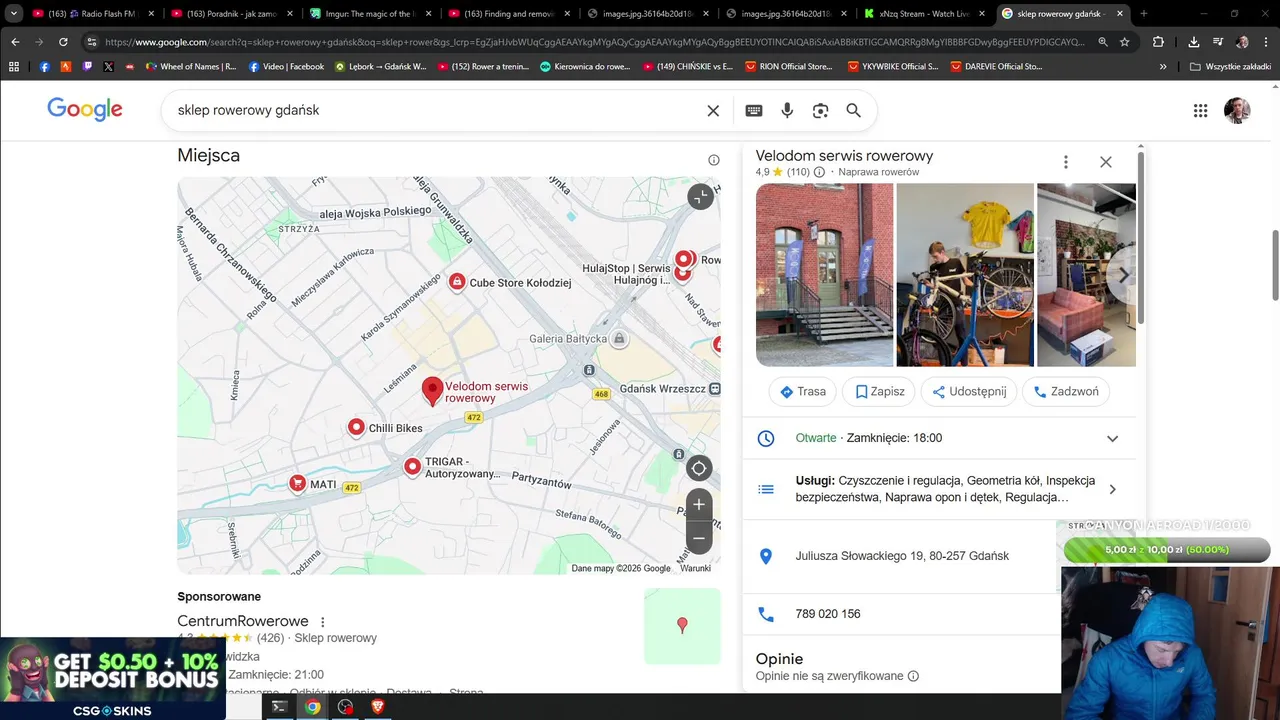Image resolution: width=1280 pixels, height=720 pixels.
Task: Select the MATI shop map pin
Action: [x=297, y=484]
